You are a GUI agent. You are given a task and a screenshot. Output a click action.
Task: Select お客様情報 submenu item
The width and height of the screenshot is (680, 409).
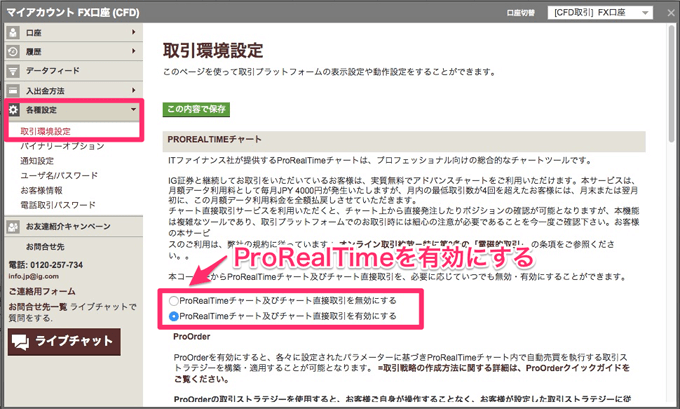coord(42,190)
